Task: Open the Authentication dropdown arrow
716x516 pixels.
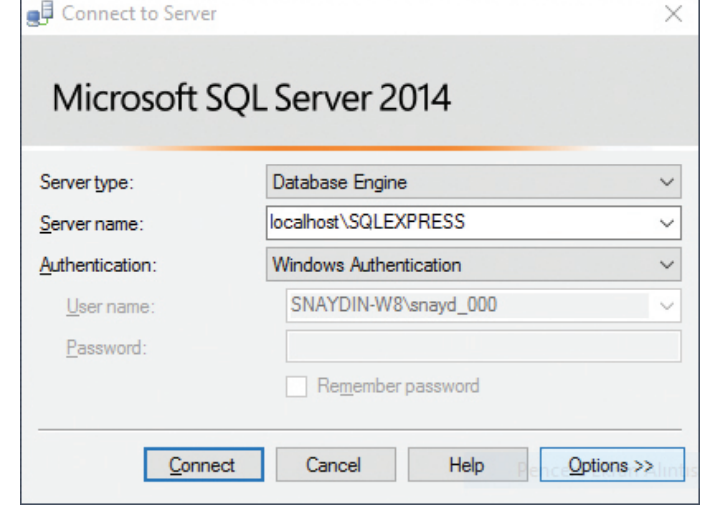Action: [x=667, y=265]
